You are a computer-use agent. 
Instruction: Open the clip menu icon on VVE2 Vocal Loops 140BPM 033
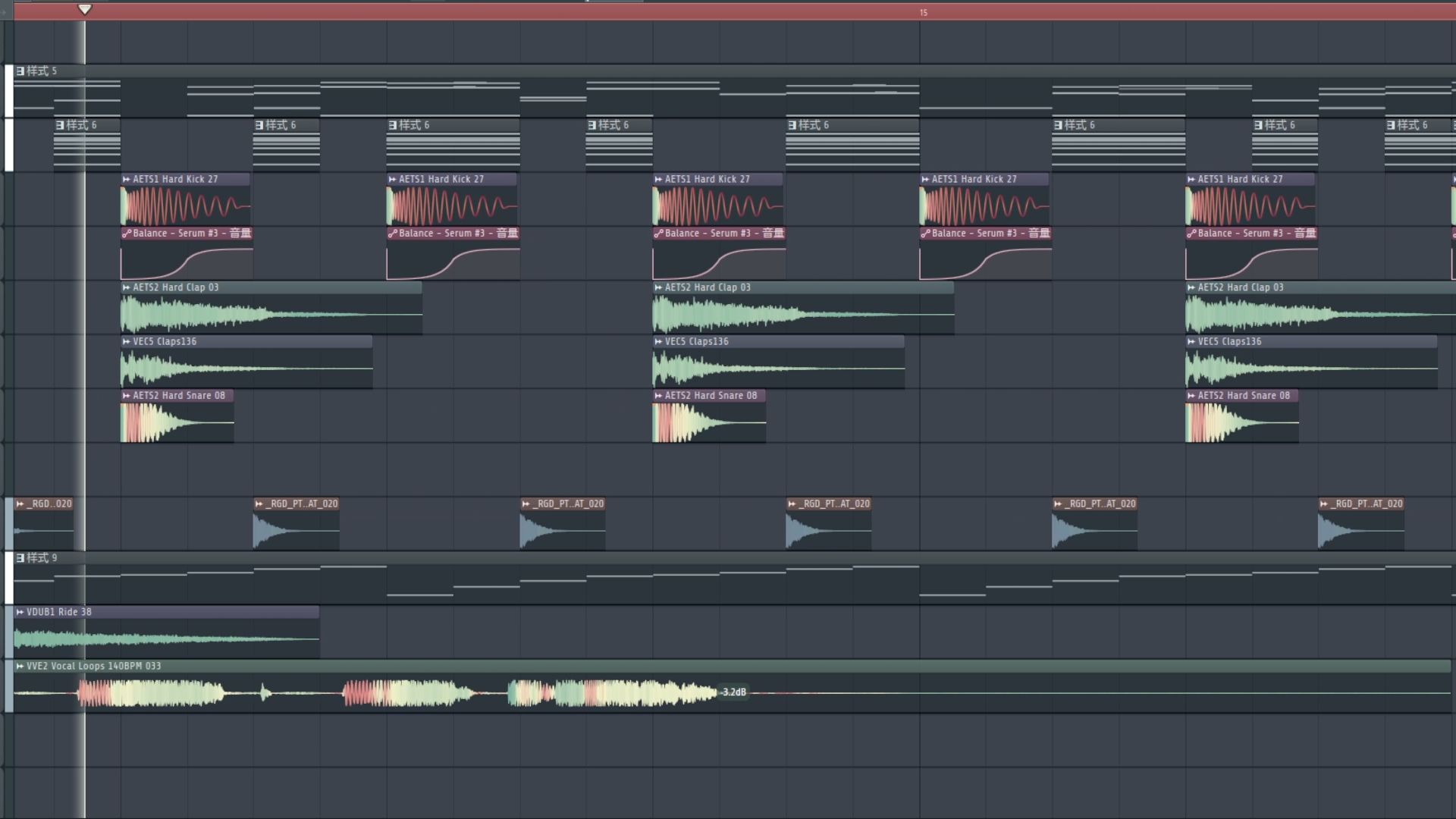[x=20, y=667]
